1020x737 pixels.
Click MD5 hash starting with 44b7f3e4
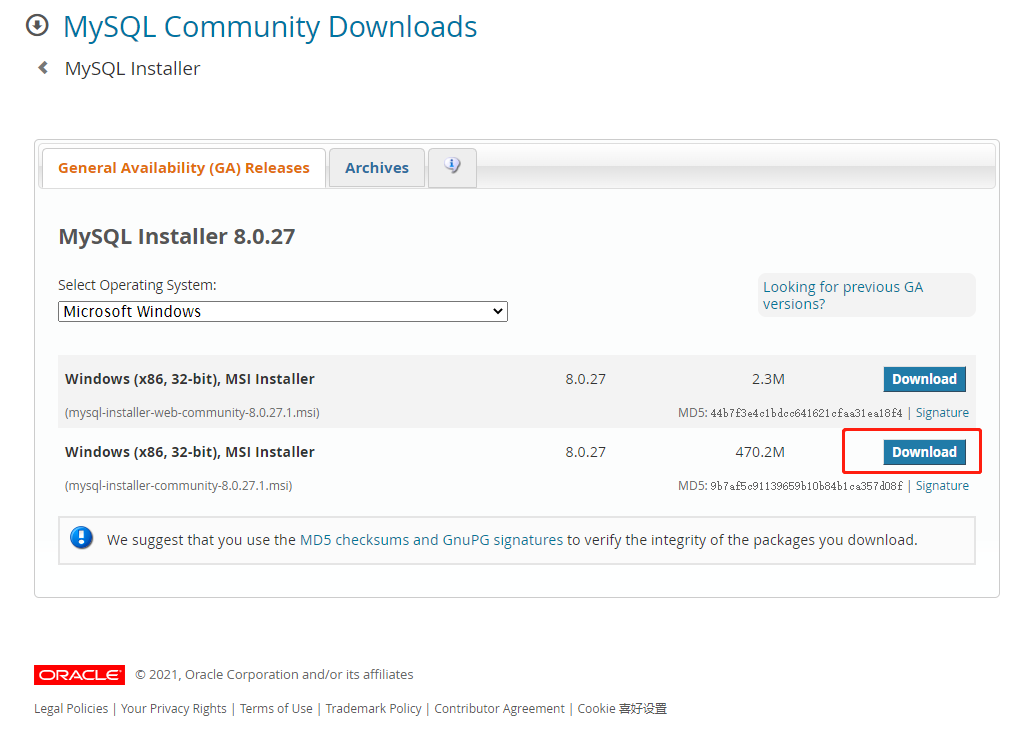[x=806, y=413]
